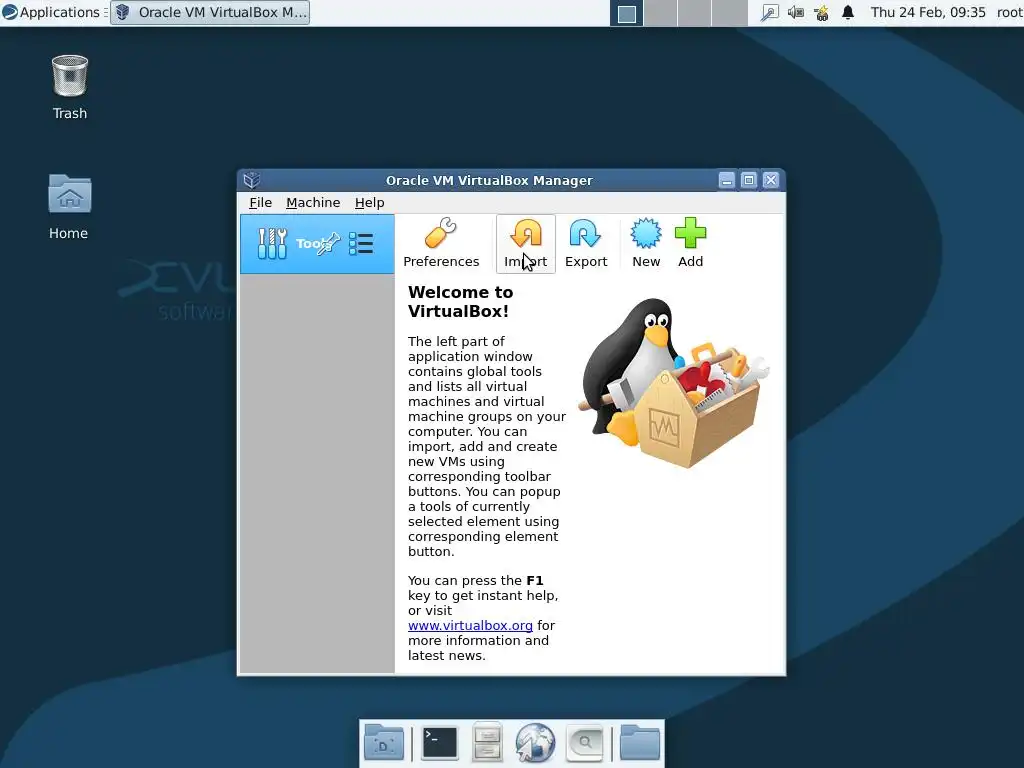Viewport: 1024px width, 768px height.
Task: Select the Trash desktop icon
Action: click(70, 88)
